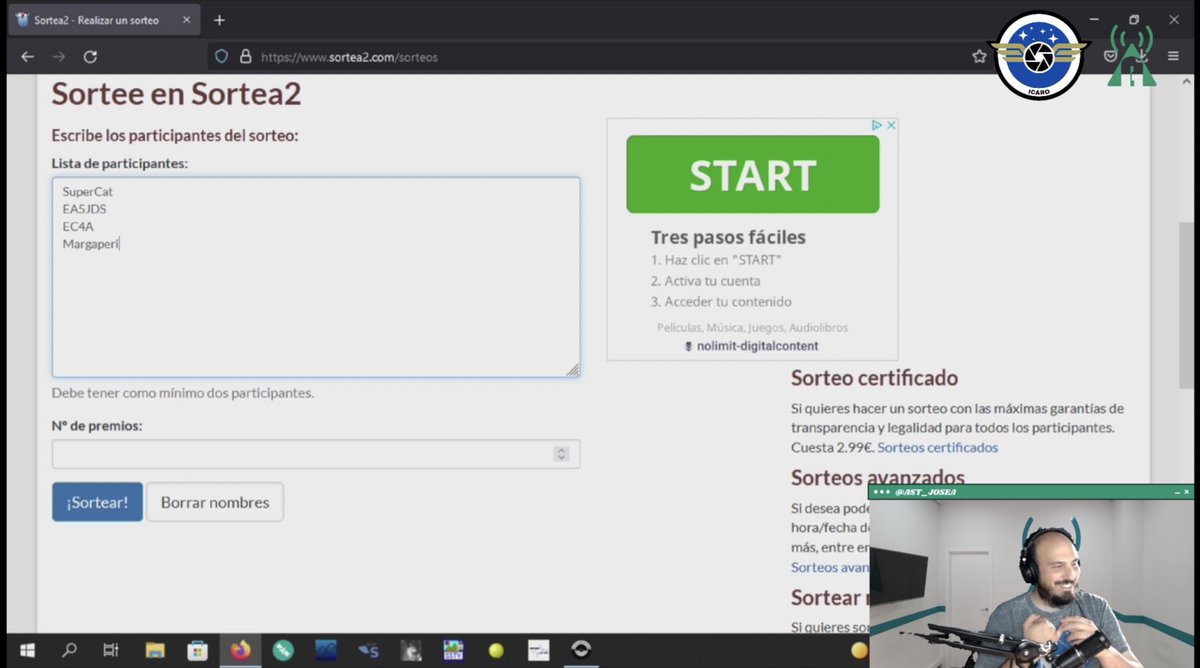The image size is (1200, 668).
Task: Click the Firefox taskbar icon
Action: coord(240,650)
